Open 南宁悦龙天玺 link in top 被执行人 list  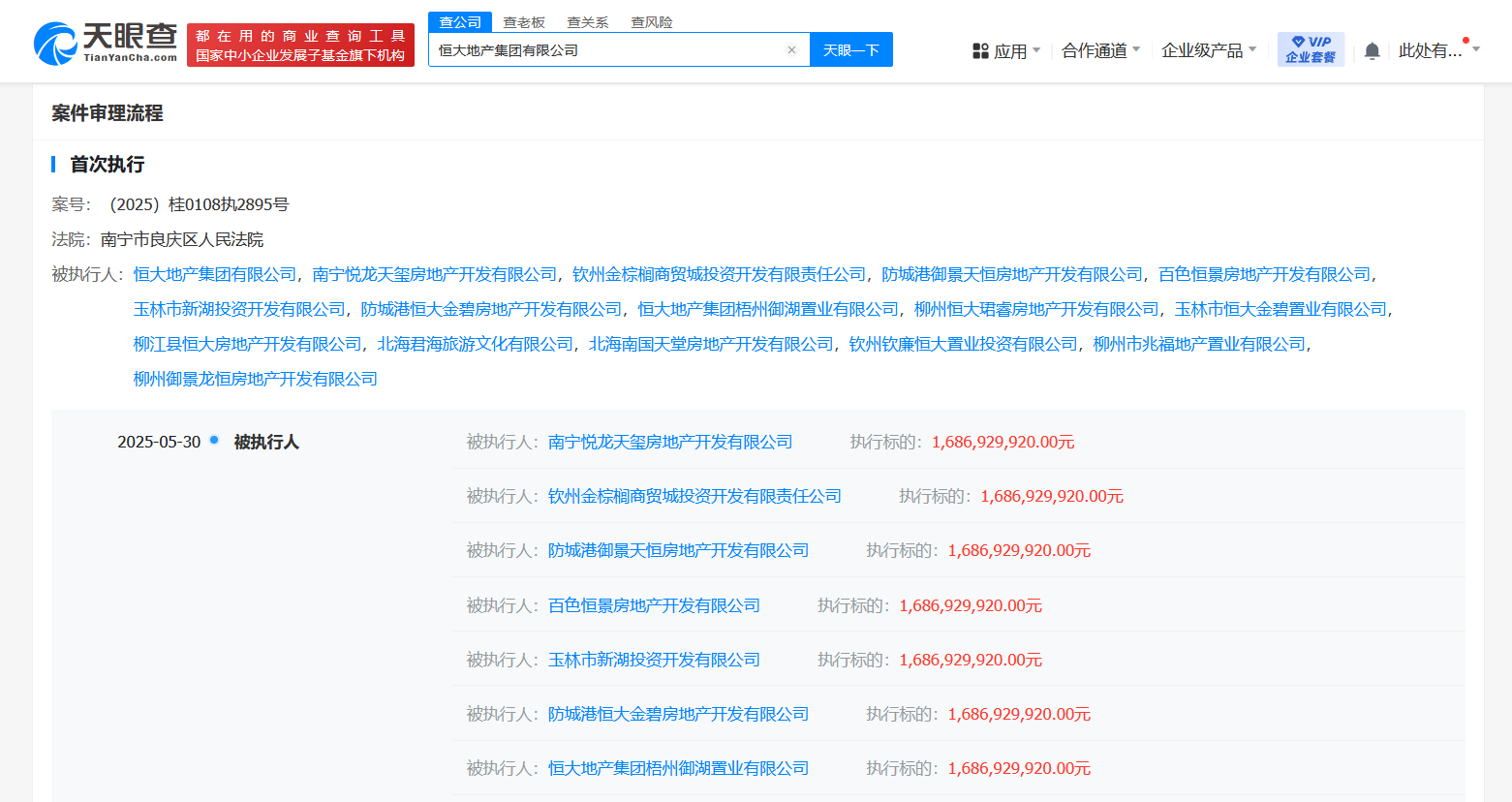pyautogui.click(x=435, y=274)
